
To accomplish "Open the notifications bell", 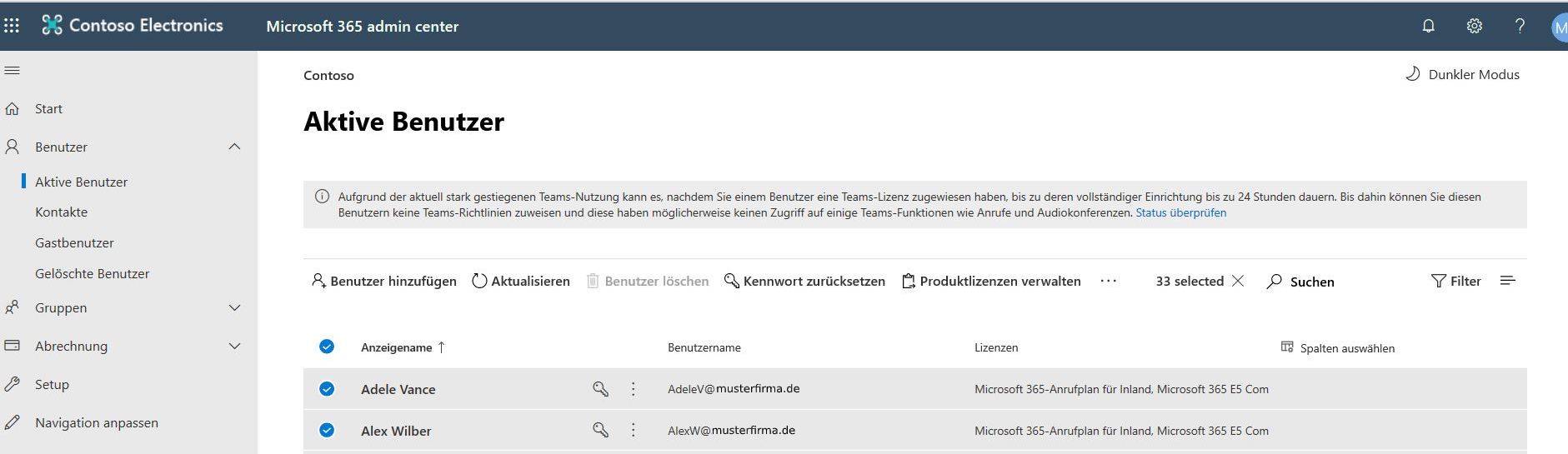I will pos(1428,26).
